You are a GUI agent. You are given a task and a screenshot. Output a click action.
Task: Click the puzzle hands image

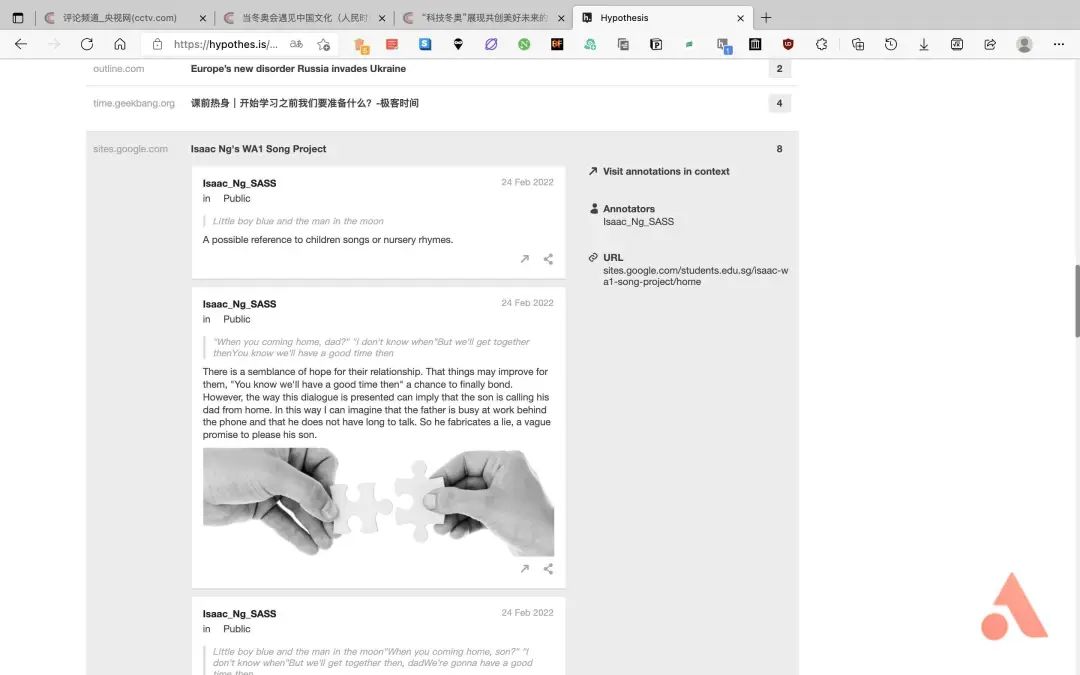point(378,502)
